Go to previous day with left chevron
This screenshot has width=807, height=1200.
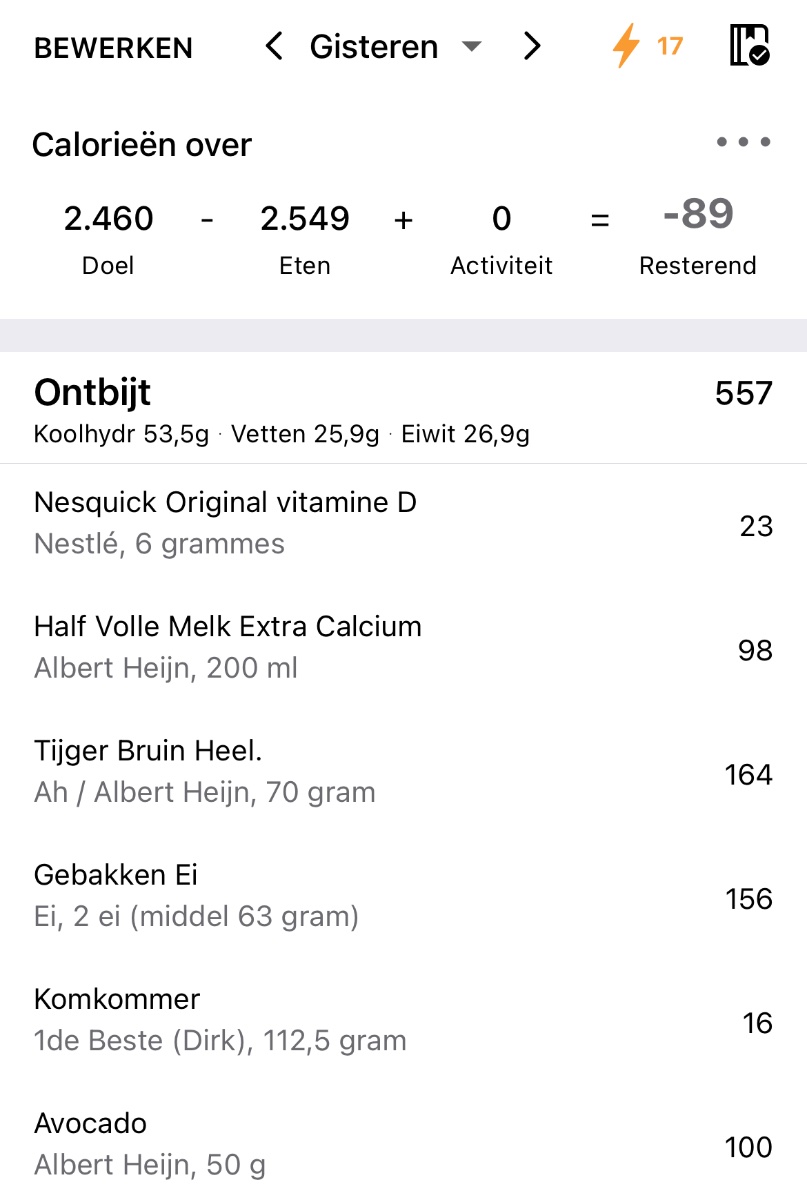274,46
